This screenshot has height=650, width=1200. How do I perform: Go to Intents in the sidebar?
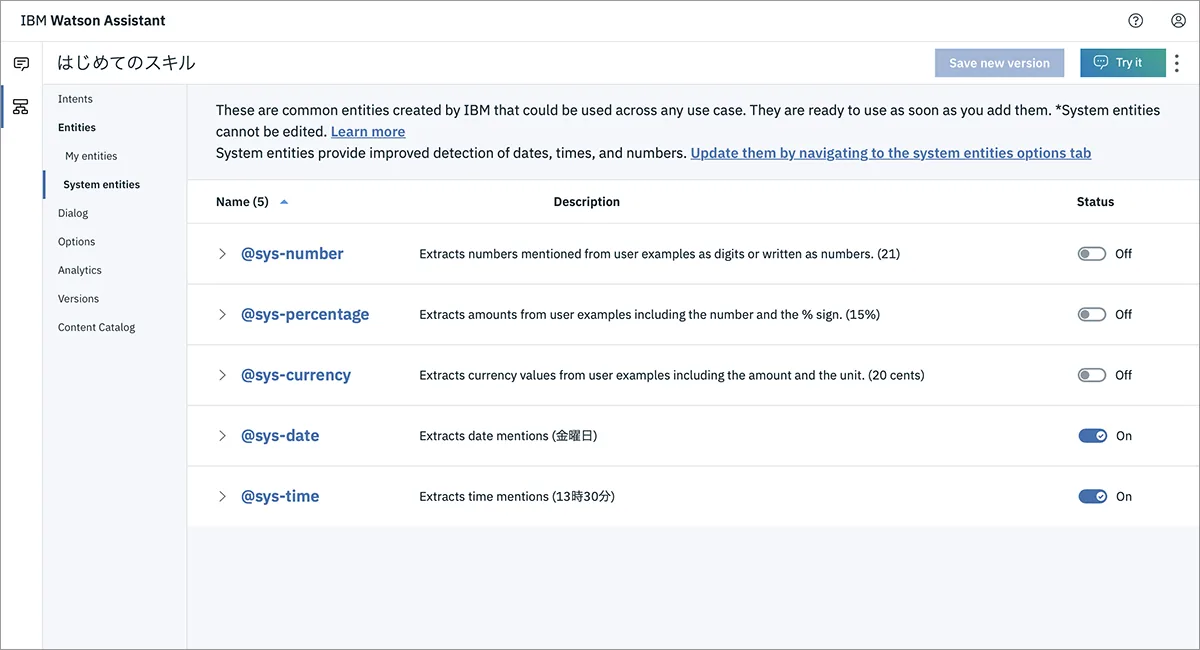75,99
